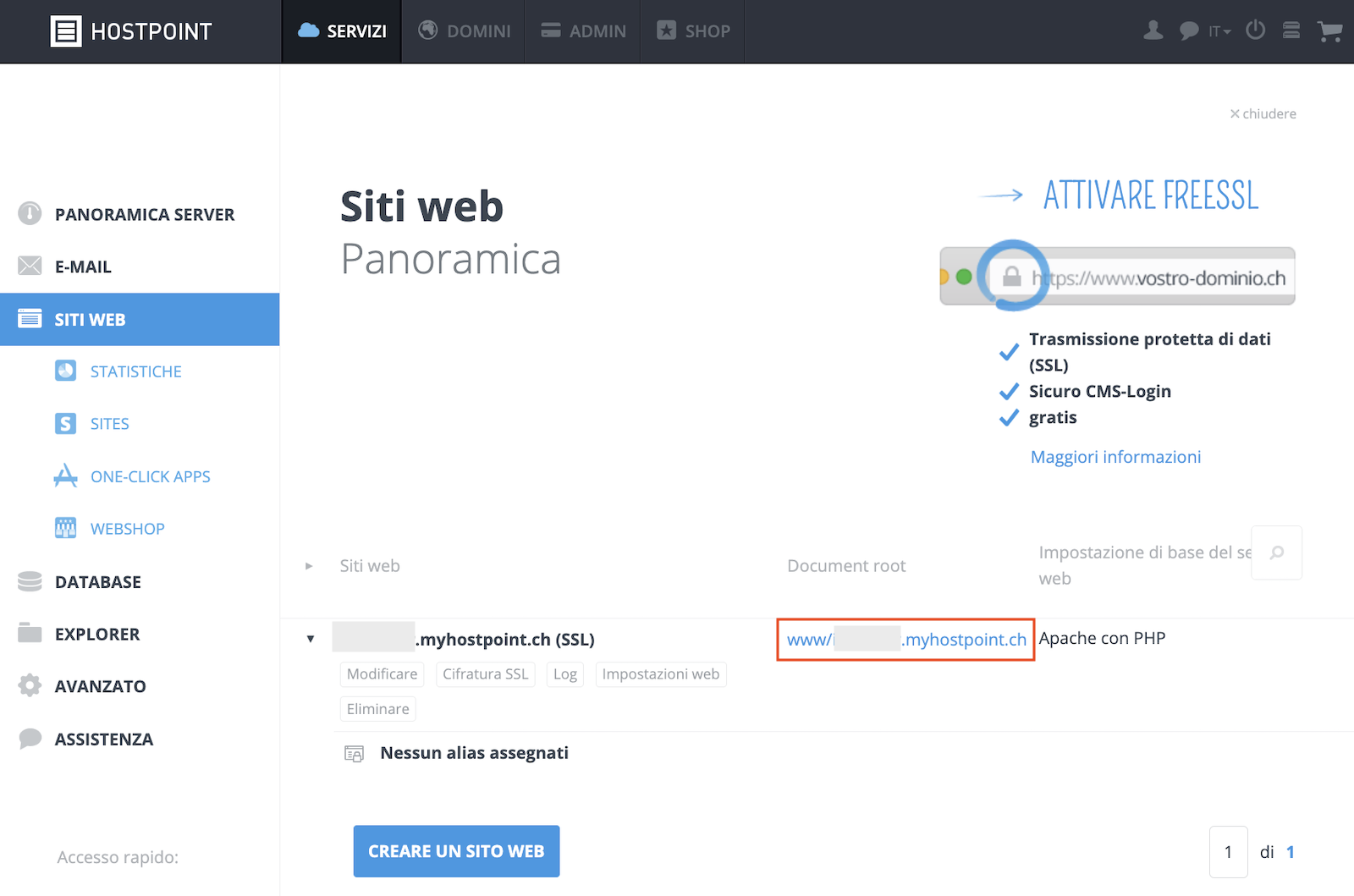Click the Avanzato gear icon
The image size is (1354, 896).
(30, 685)
